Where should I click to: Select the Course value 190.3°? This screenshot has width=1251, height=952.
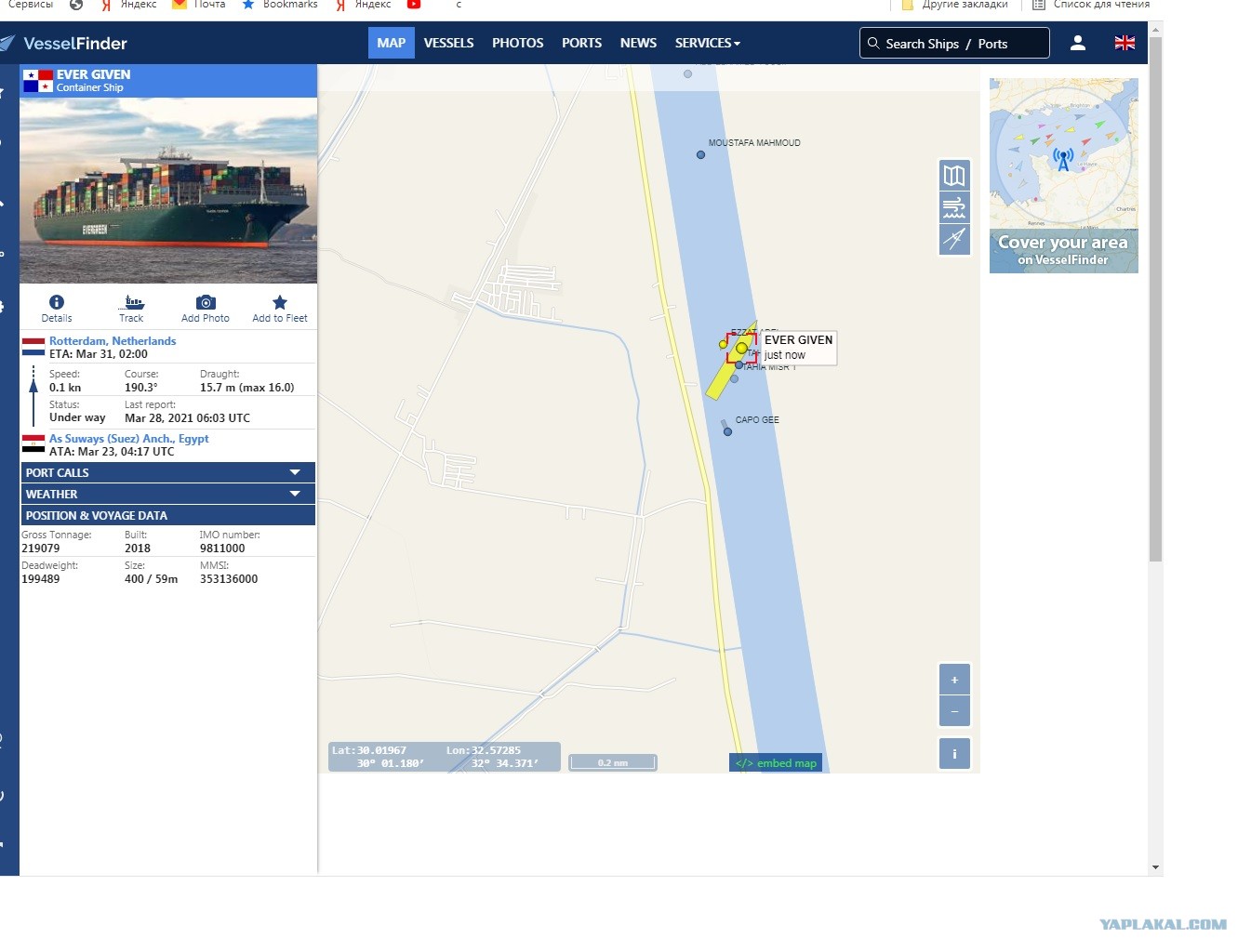tap(141, 388)
